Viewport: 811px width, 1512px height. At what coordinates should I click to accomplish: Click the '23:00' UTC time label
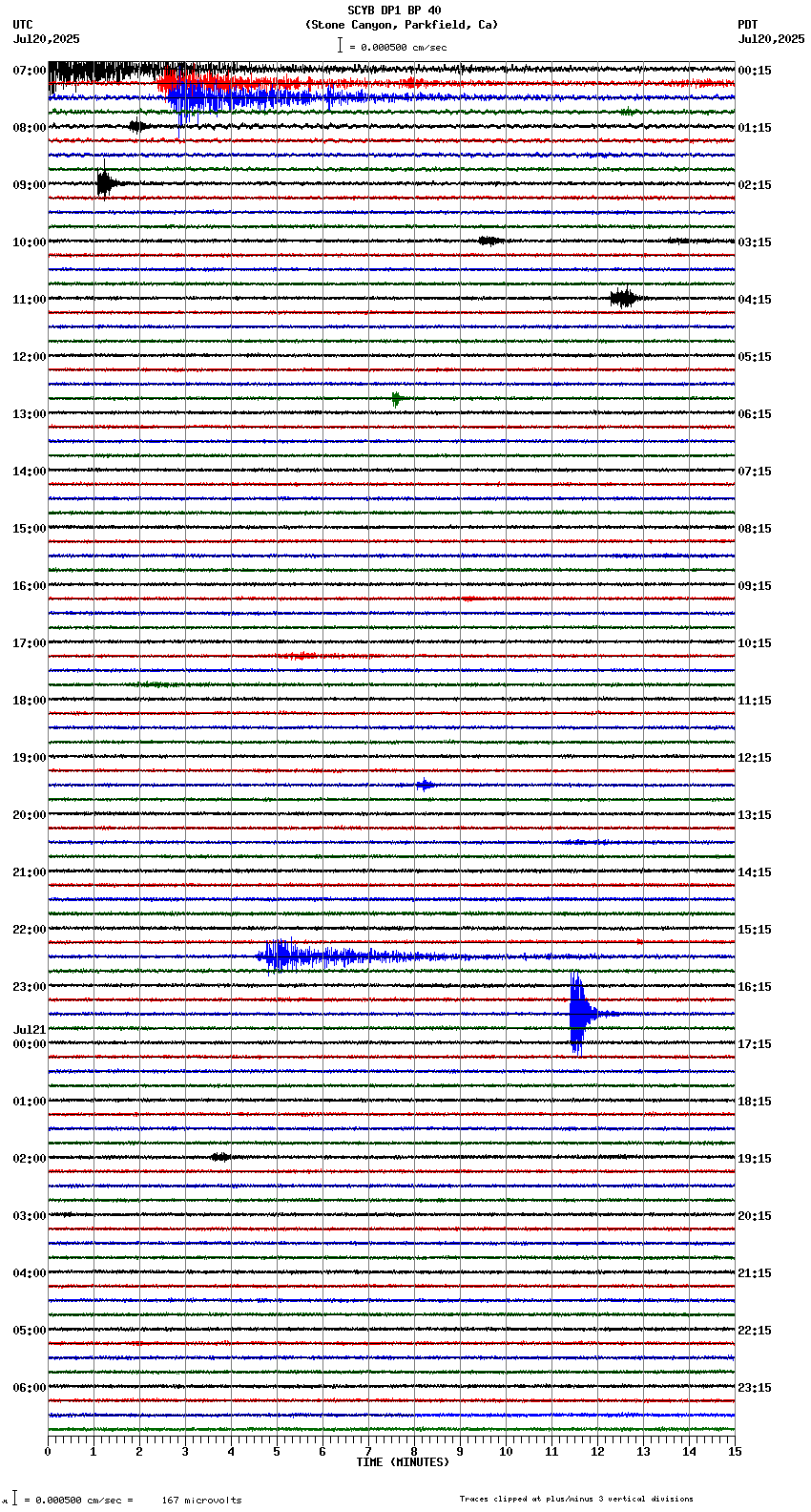pos(29,987)
